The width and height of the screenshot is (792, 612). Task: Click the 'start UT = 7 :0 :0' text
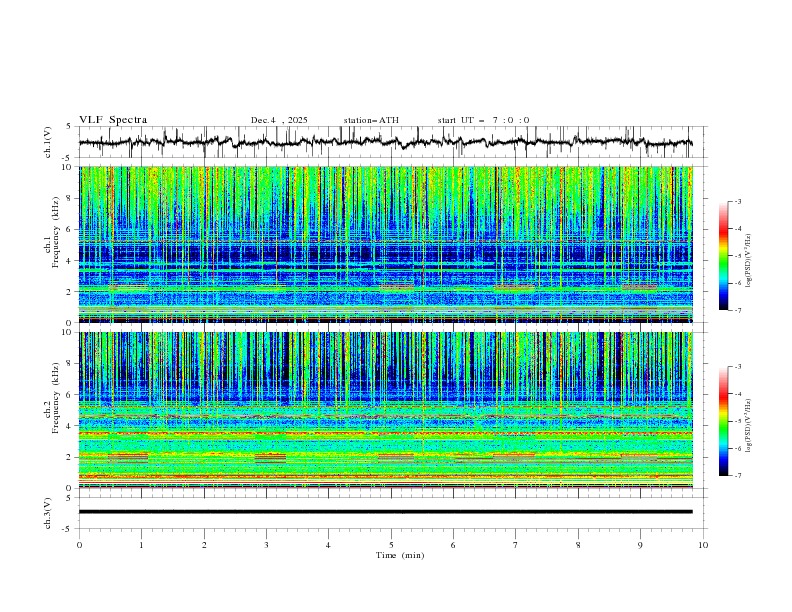483,120
